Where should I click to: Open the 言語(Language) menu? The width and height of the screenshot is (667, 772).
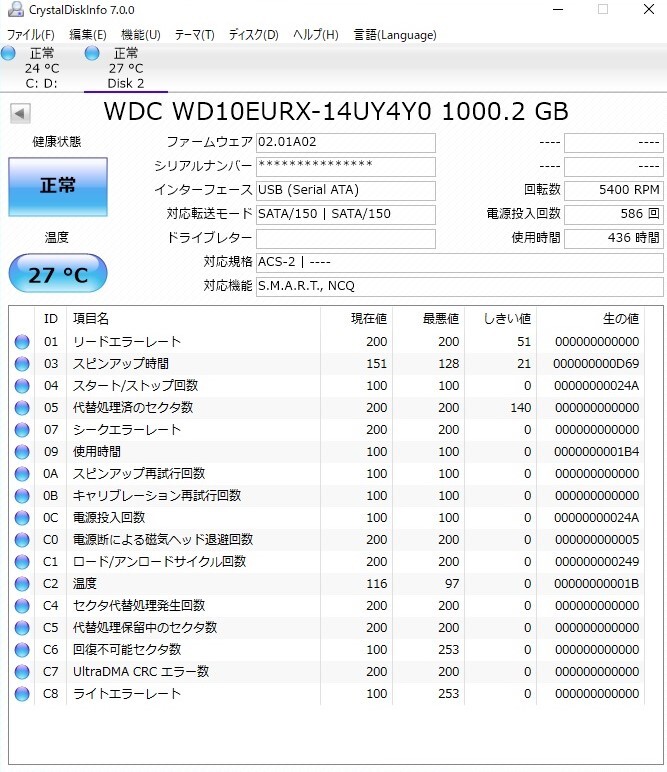point(395,35)
